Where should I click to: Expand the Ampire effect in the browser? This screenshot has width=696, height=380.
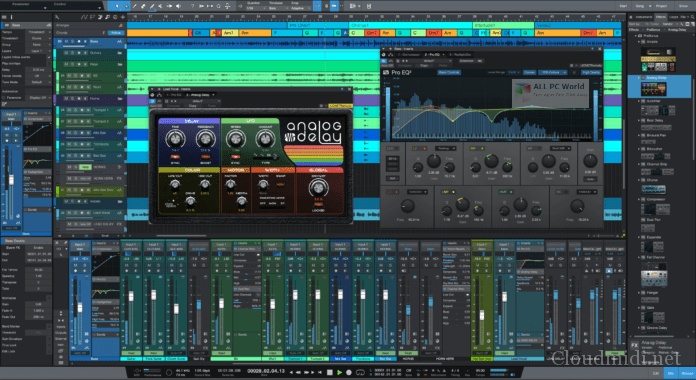click(x=640, y=41)
